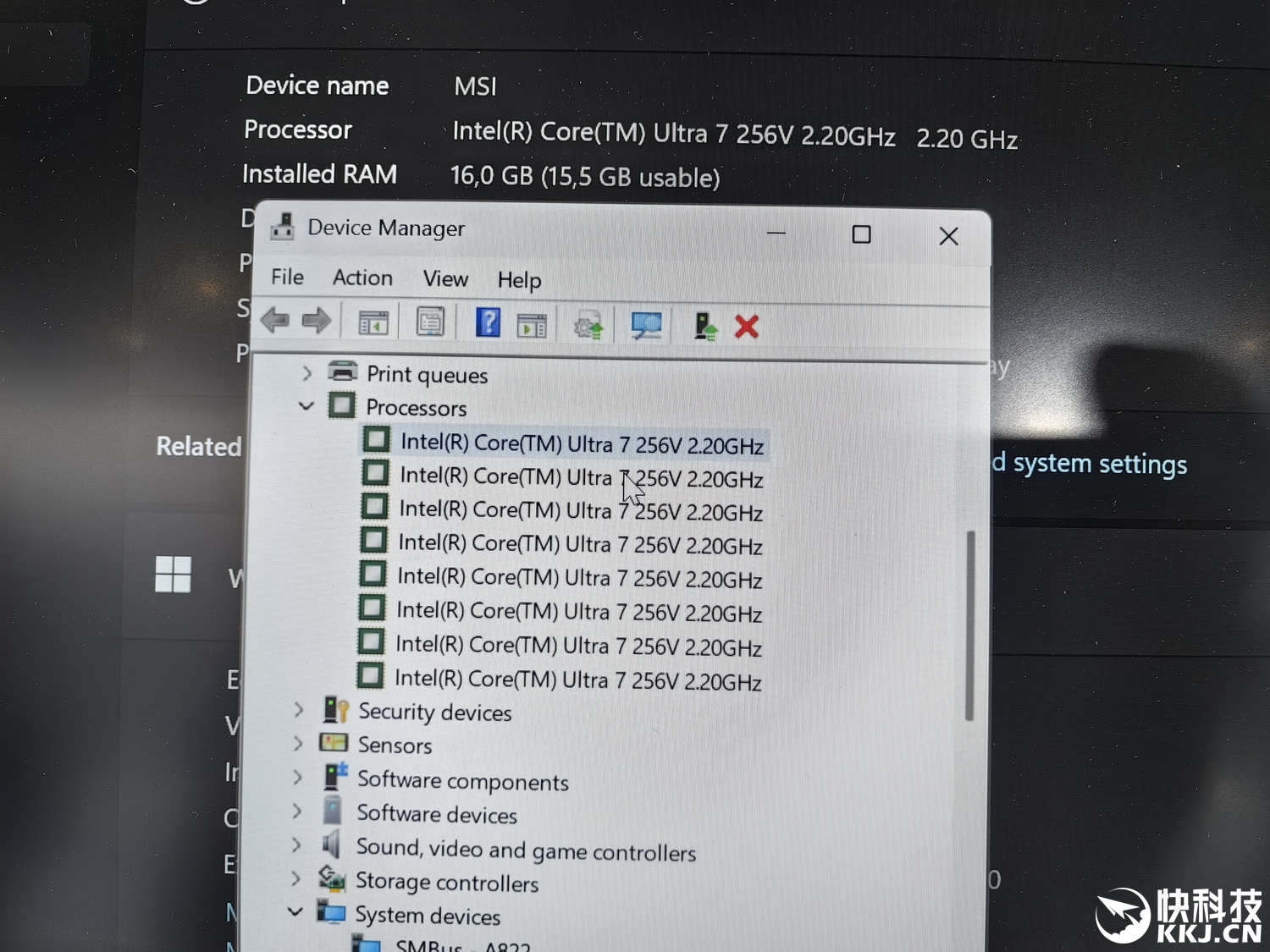This screenshot has height=952, width=1270.
Task: Click the Device Manager vertical scrollbar thumb
Action: 970,625
